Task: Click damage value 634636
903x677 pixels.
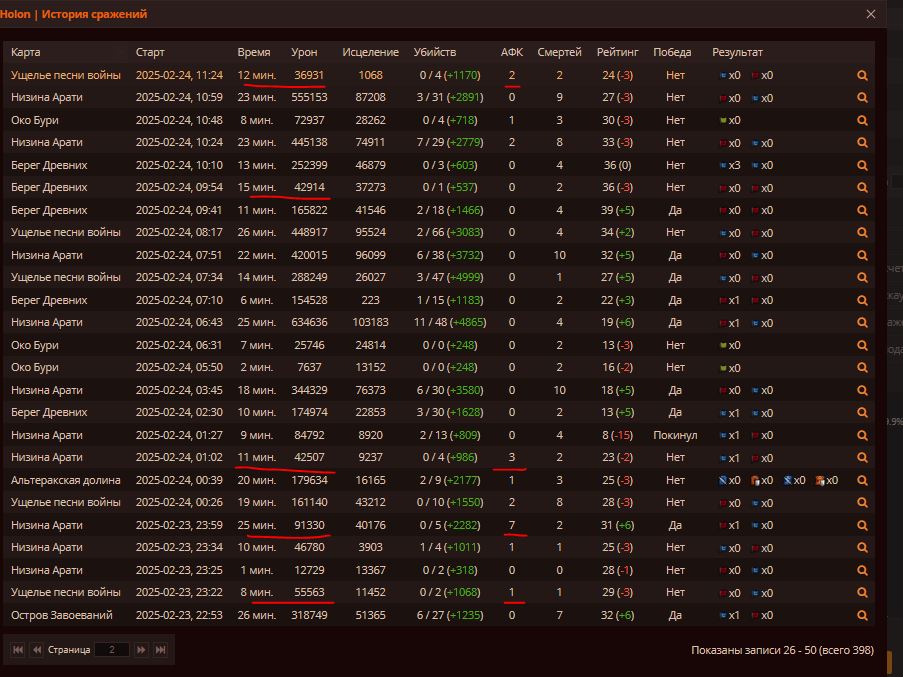Action: tap(309, 322)
